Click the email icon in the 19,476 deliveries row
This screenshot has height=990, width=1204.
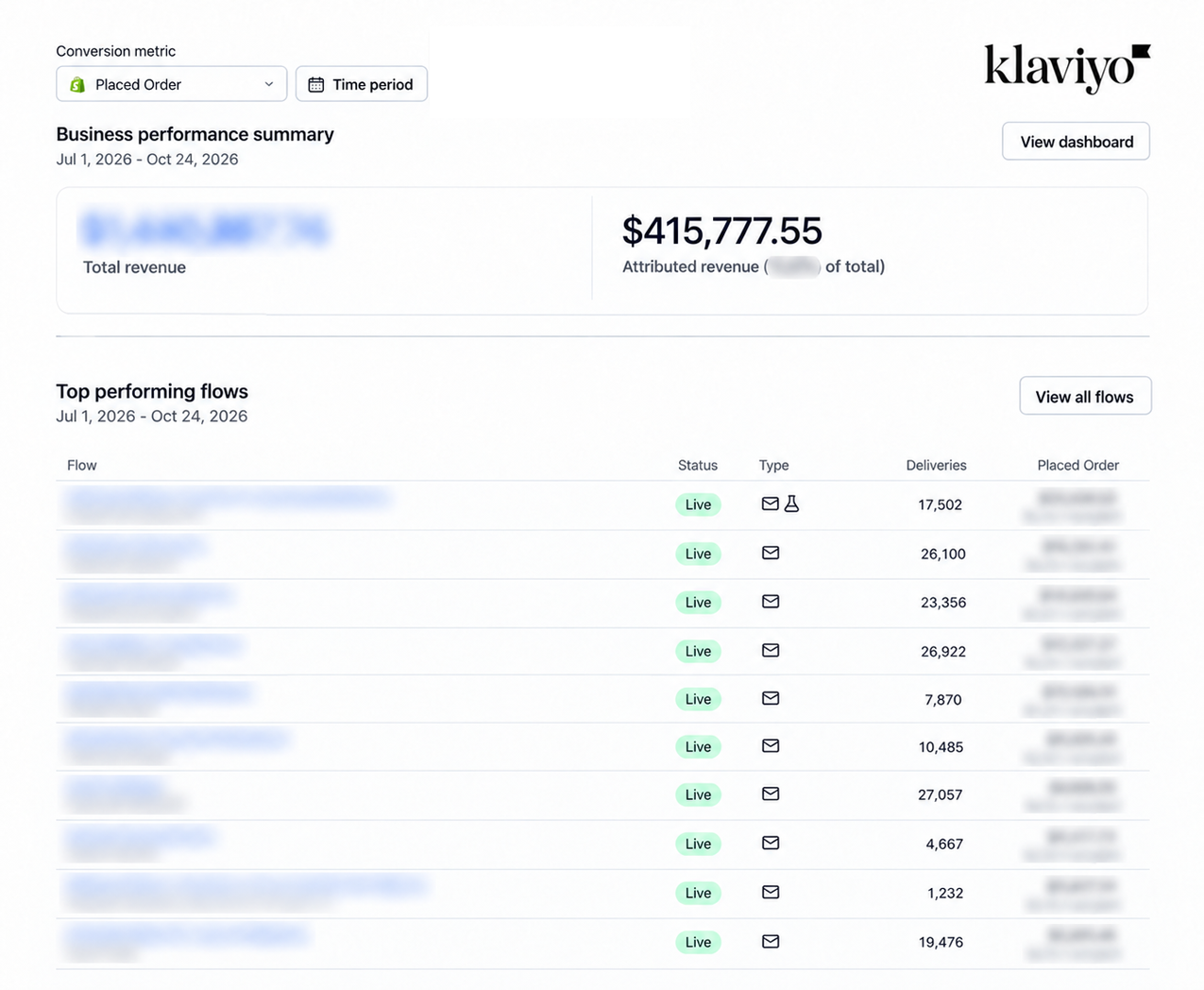click(771, 941)
